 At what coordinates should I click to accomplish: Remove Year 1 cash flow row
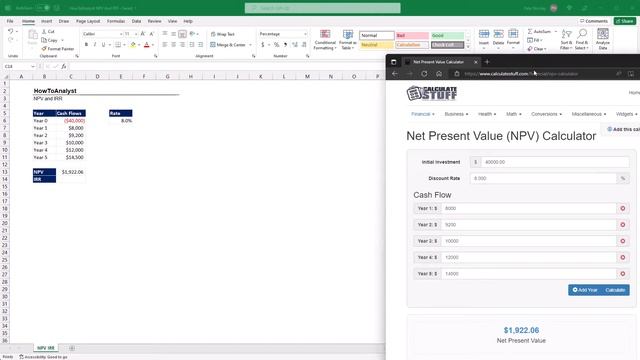tap(623, 208)
